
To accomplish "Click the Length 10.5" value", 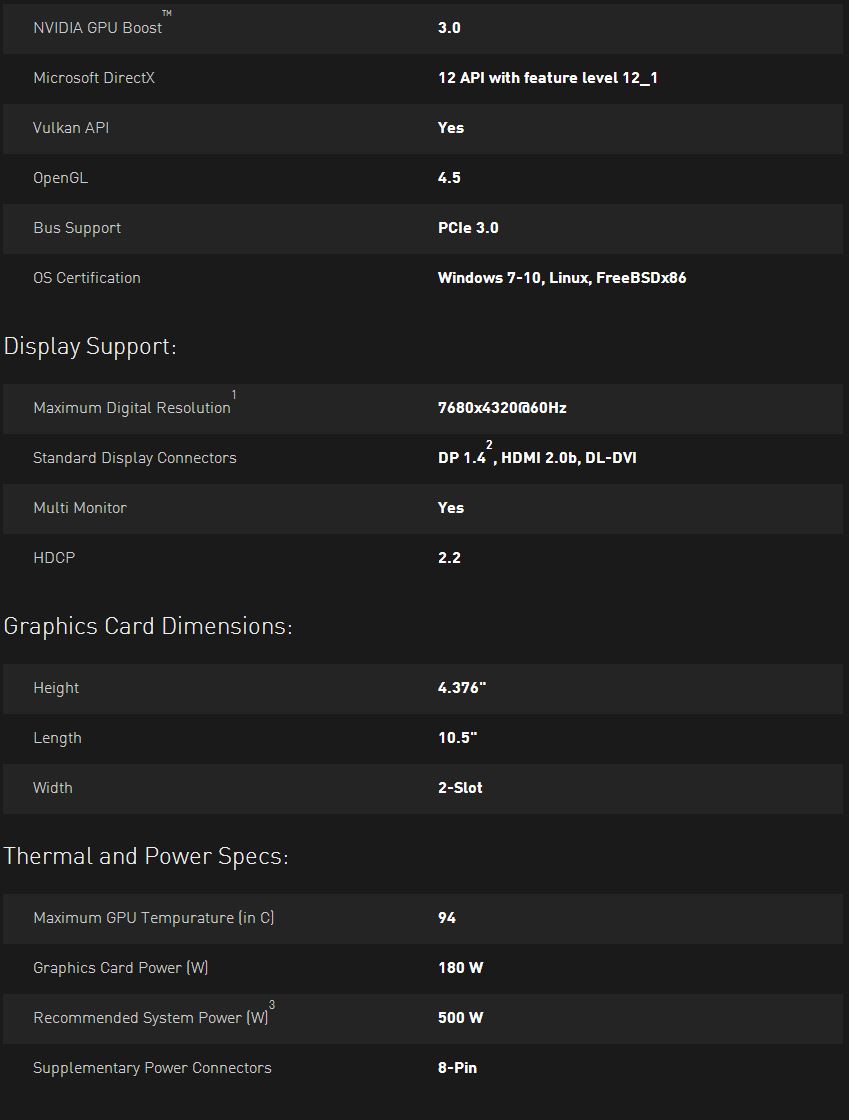I will click(458, 738).
